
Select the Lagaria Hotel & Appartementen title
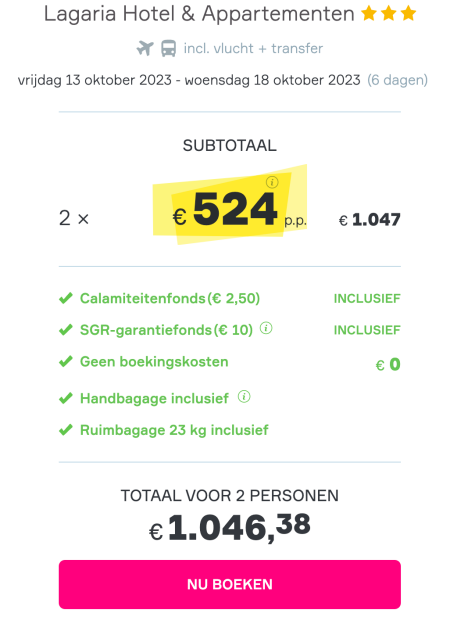click(199, 14)
